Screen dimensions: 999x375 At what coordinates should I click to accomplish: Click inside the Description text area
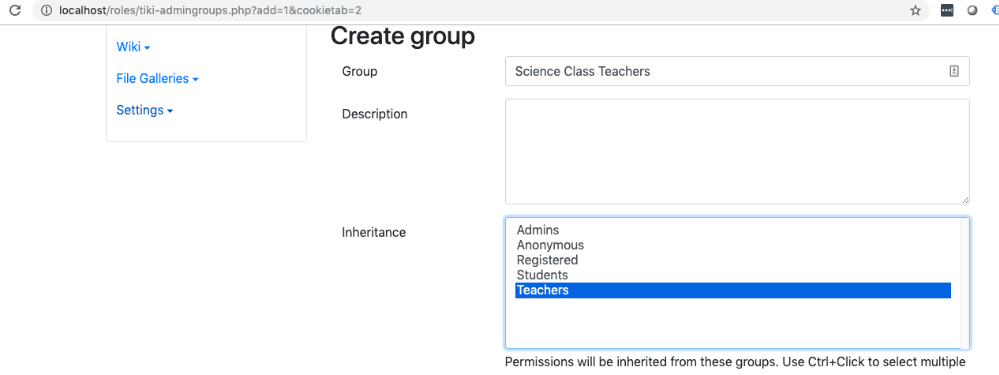737,152
